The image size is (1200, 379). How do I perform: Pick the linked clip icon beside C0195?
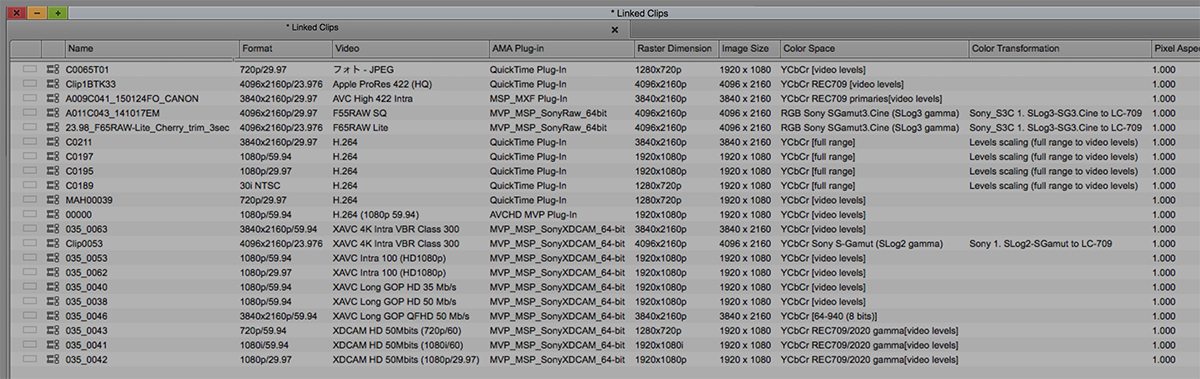coord(52,171)
